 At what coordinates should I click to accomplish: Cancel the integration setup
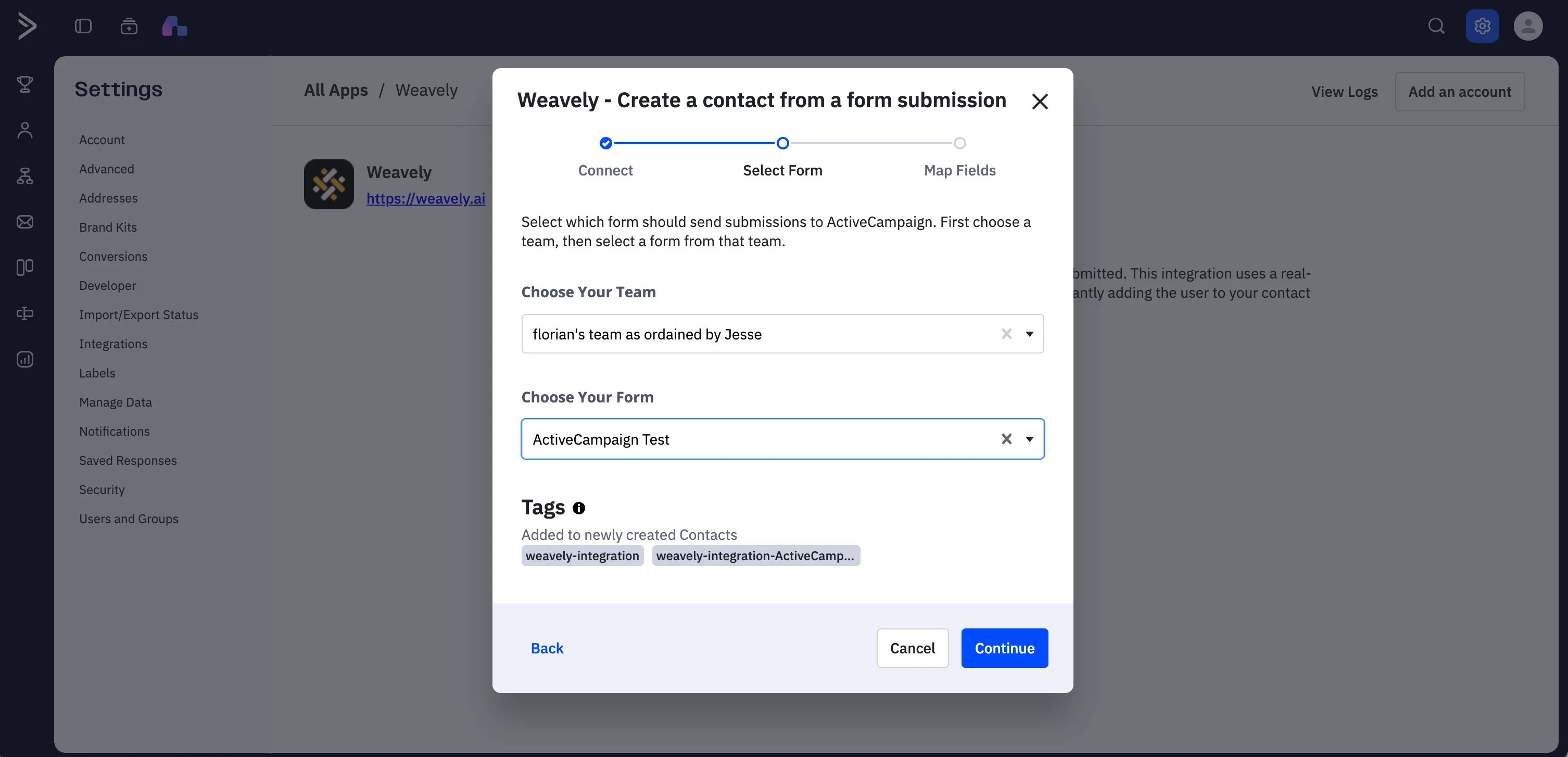point(912,648)
